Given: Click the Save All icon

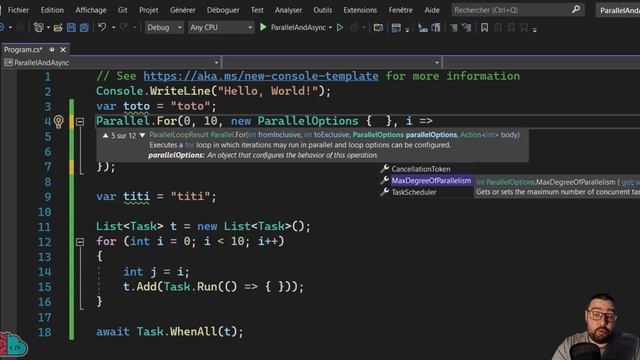Looking at the screenshot, I should click(84, 27).
